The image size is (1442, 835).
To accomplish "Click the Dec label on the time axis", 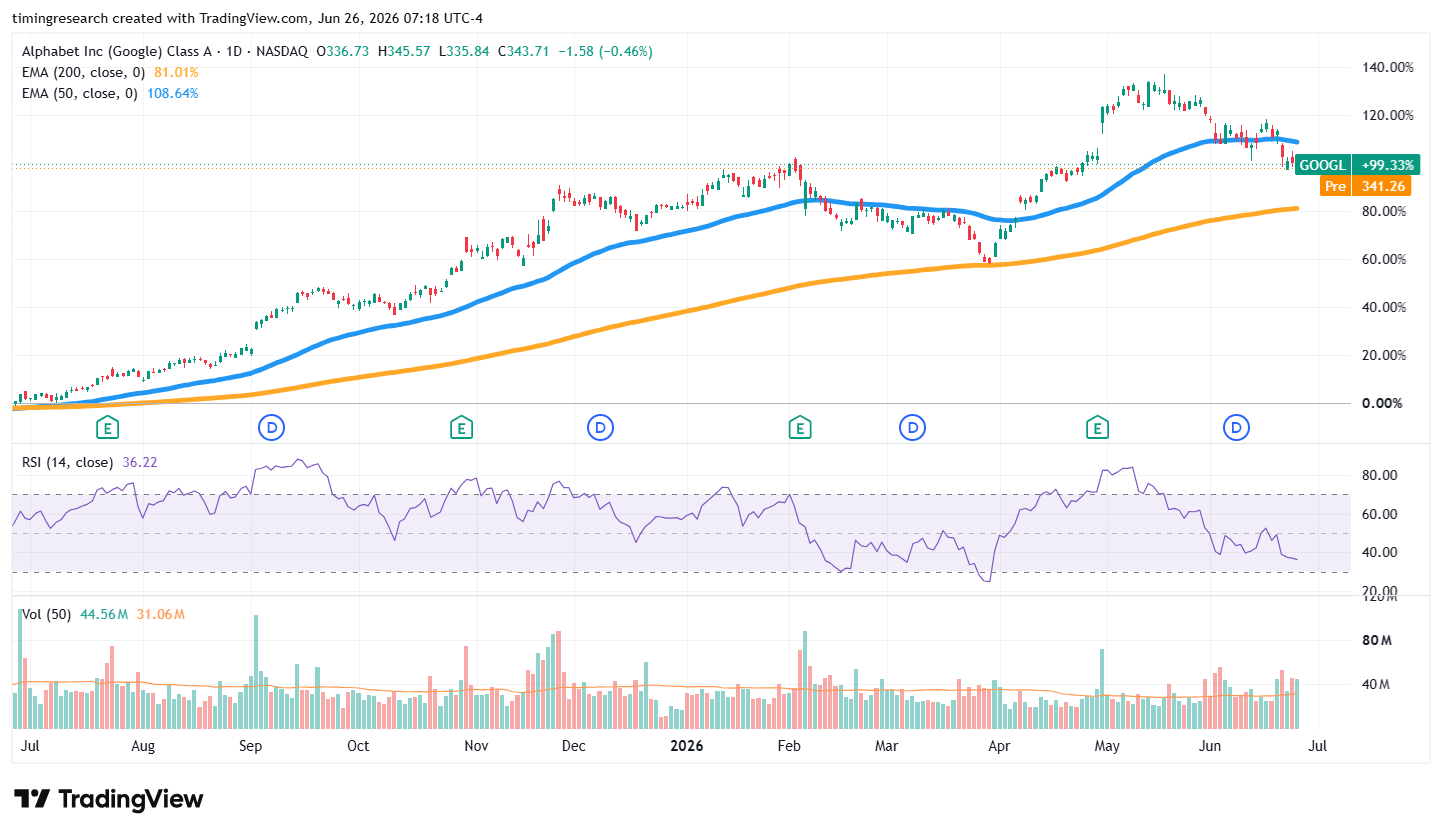I will (x=573, y=745).
